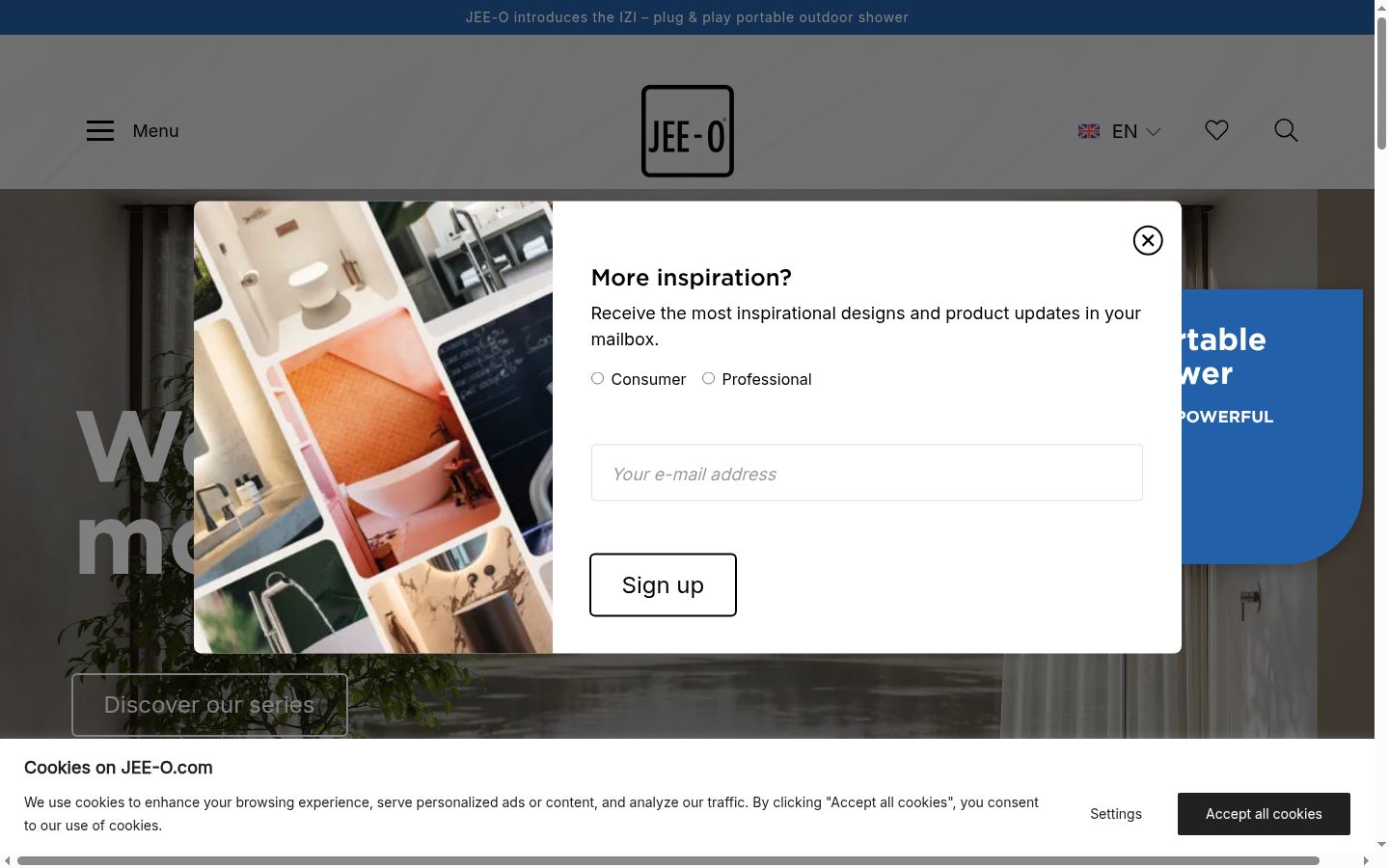
Task: Open the wishlist heart icon
Action: coord(1216,130)
